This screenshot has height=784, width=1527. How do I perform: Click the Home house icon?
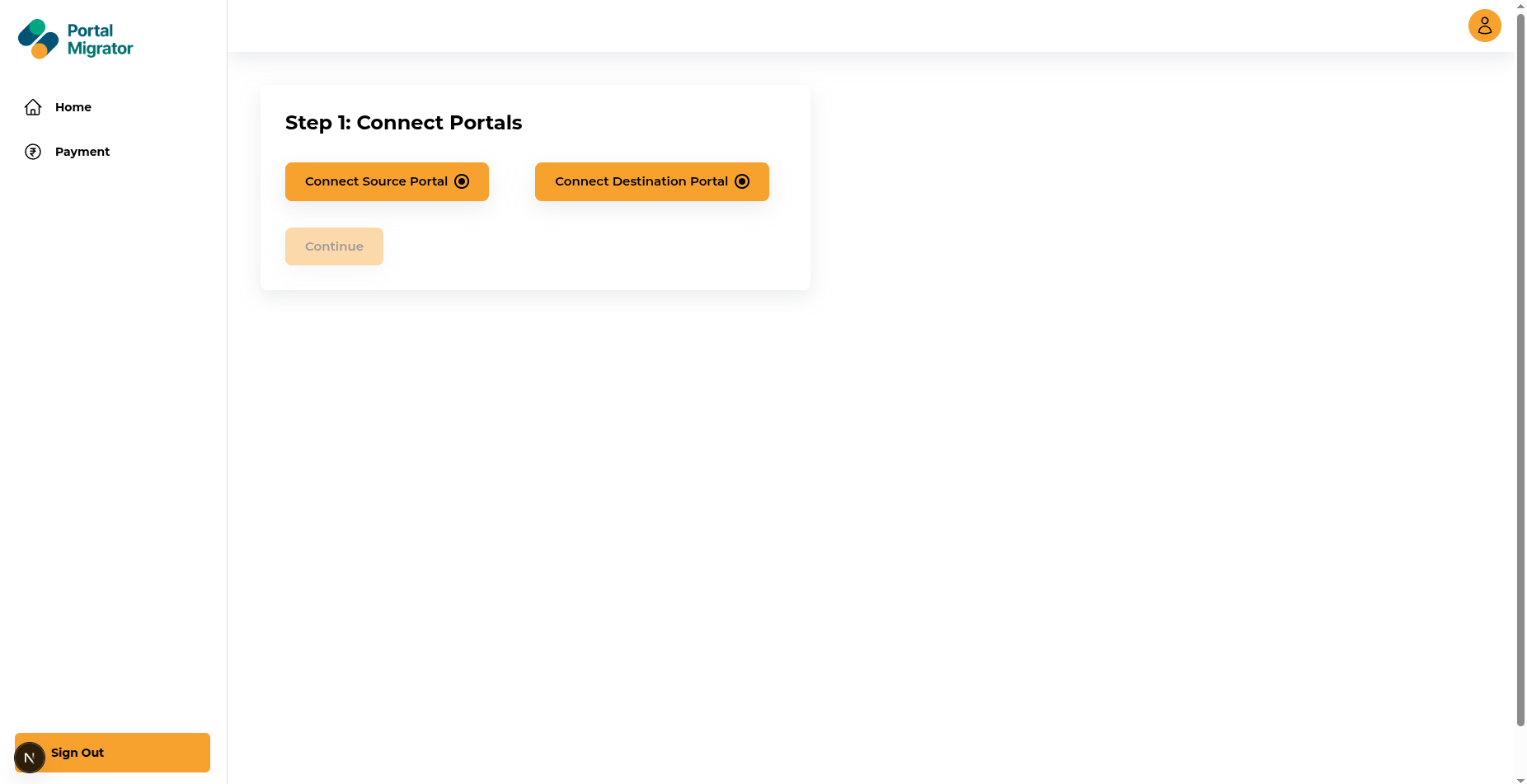click(x=33, y=107)
